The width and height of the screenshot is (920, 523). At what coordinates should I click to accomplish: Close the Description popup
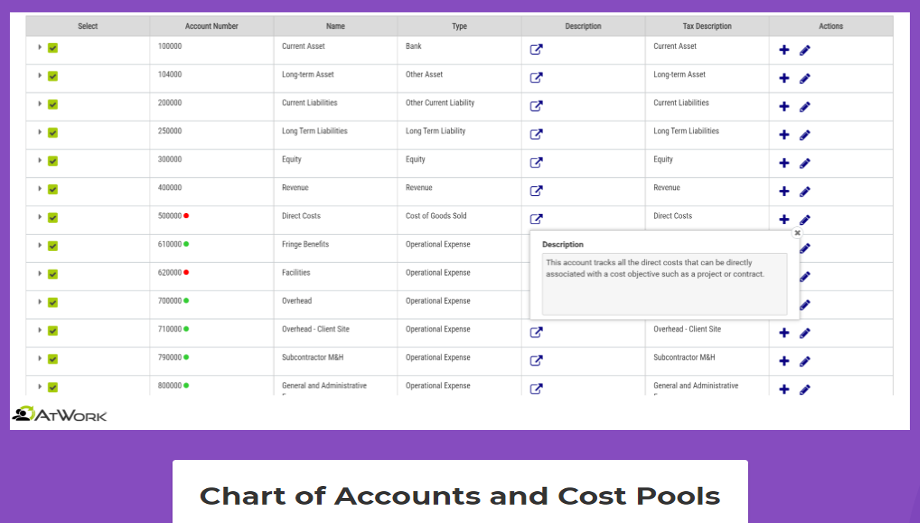(x=797, y=233)
